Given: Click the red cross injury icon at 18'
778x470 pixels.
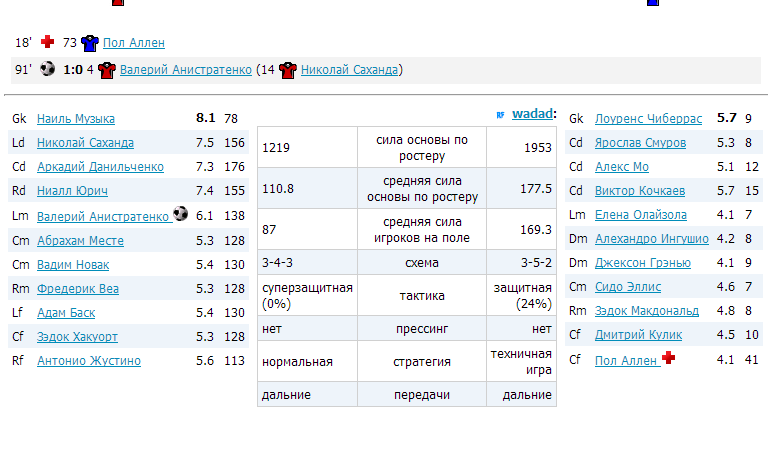Looking at the screenshot, I should pos(48,43).
